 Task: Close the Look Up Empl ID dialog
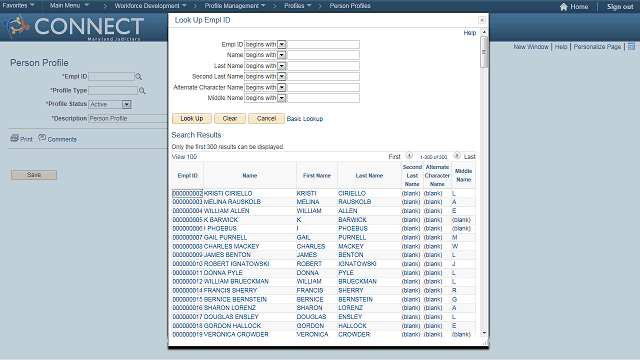pos(482,20)
